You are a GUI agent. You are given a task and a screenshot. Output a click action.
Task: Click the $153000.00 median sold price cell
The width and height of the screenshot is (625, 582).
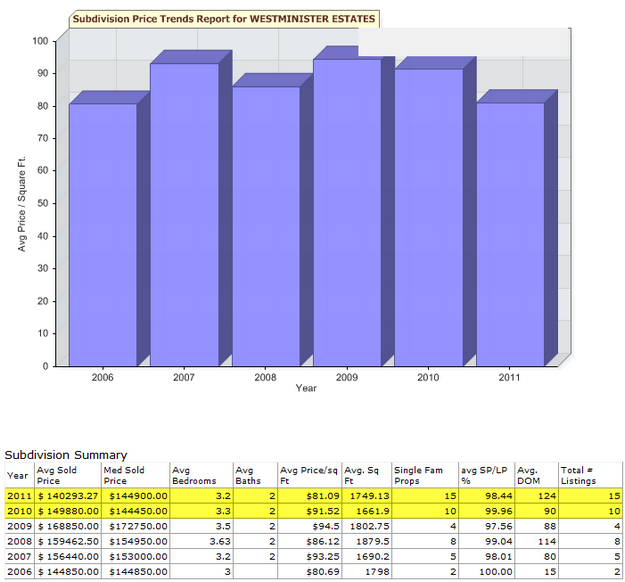click(x=136, y=556)
